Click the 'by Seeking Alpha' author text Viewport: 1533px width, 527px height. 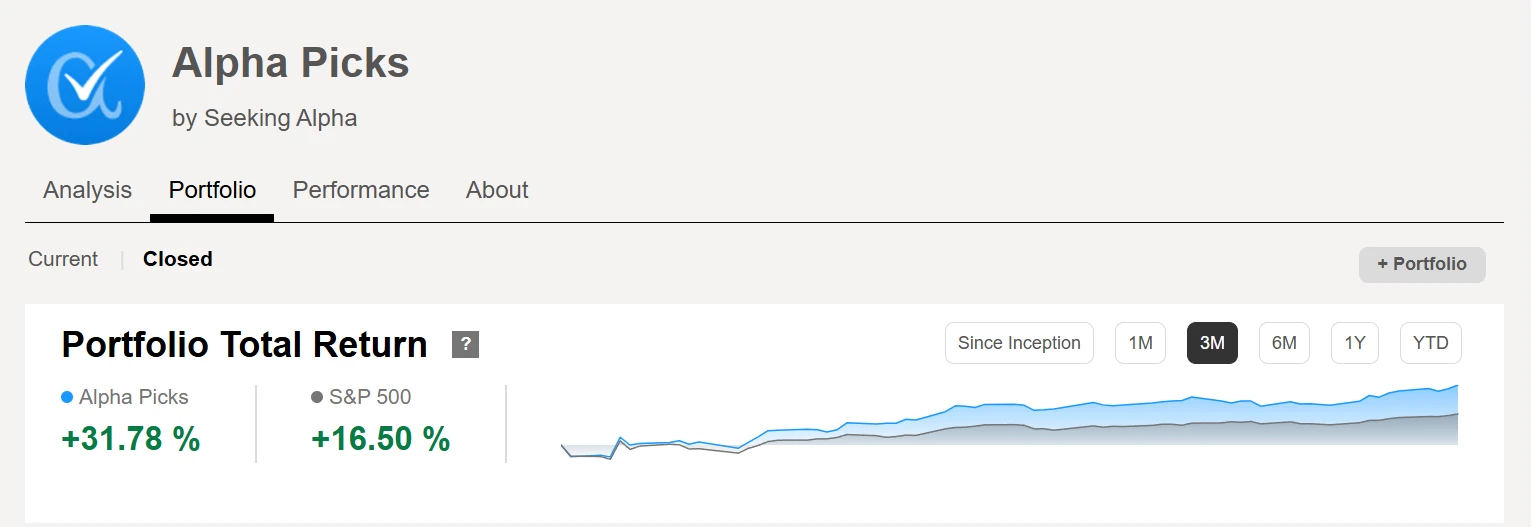(x=264, y=118)
